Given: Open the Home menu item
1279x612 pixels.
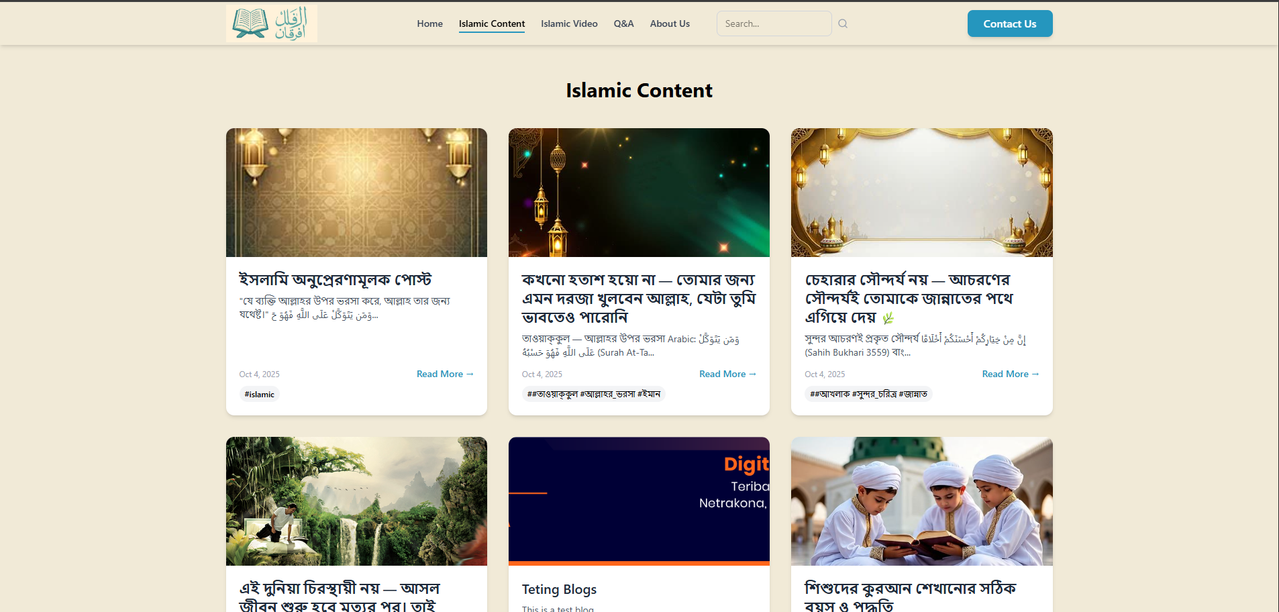Looking at the screenshot, I should tap(430, 24).
